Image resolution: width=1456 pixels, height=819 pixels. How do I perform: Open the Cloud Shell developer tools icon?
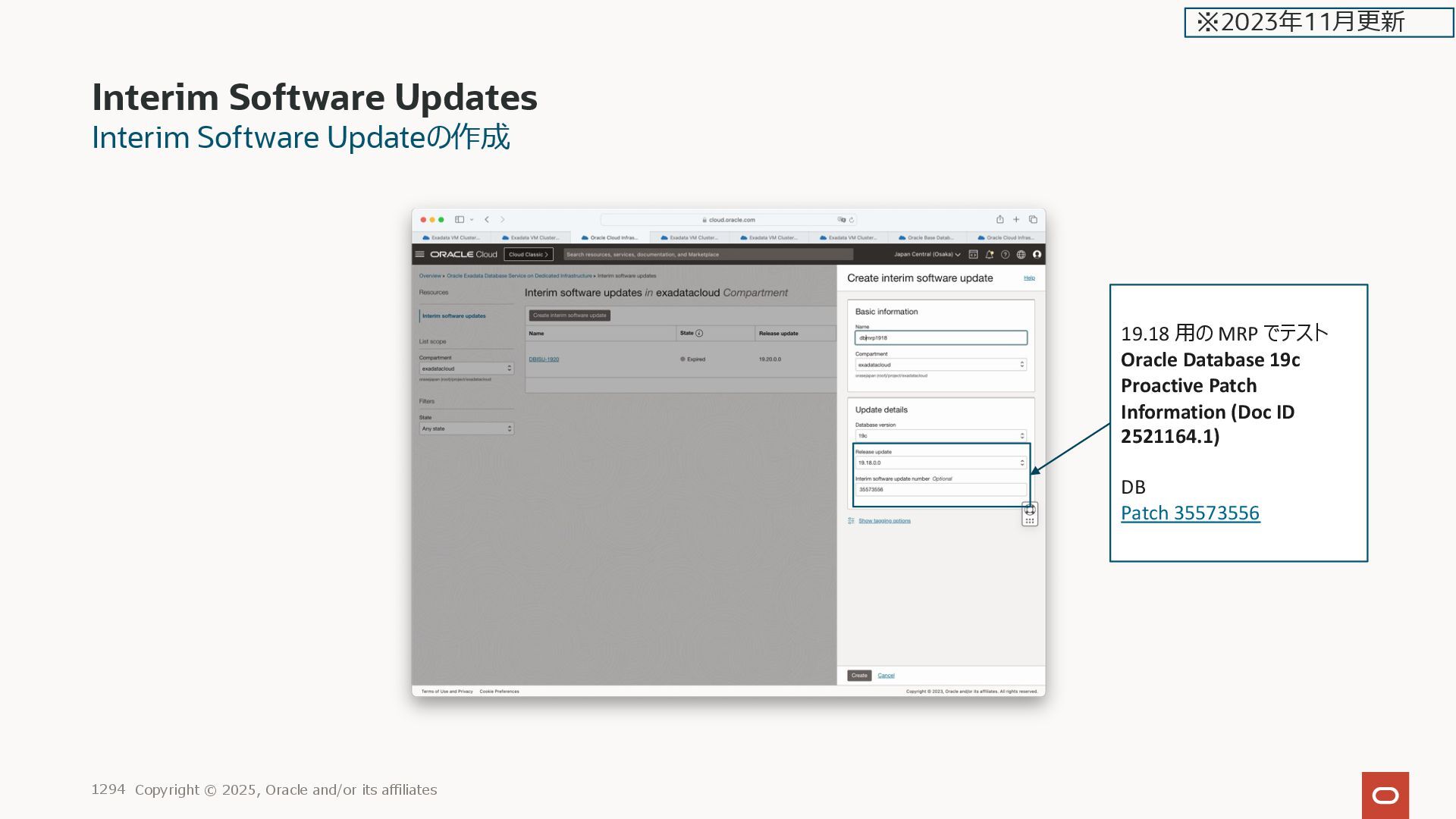[973, 255]
